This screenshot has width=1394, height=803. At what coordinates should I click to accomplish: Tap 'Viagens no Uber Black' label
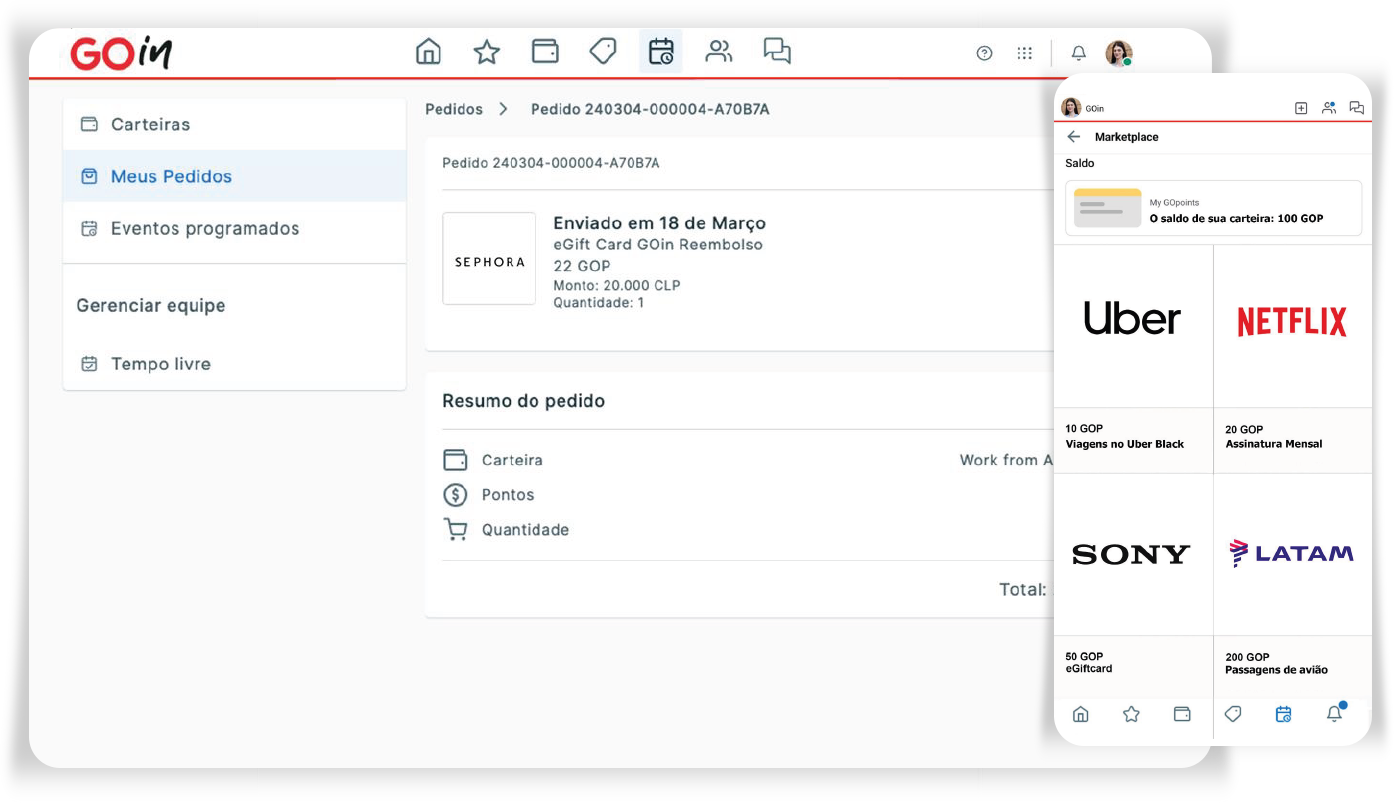(1124, 444)
